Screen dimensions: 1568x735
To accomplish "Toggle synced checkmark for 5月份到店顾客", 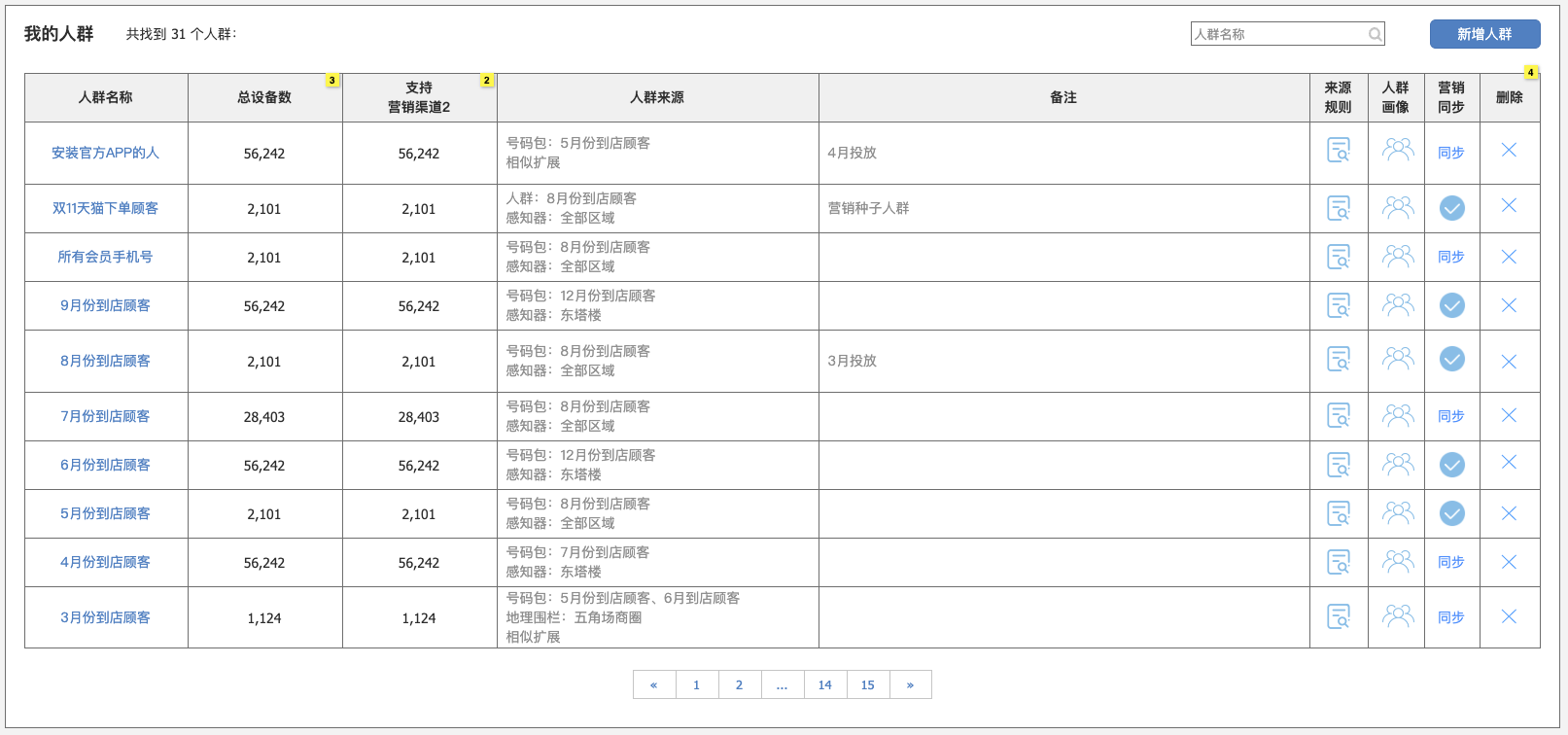I will (1452, 513).
